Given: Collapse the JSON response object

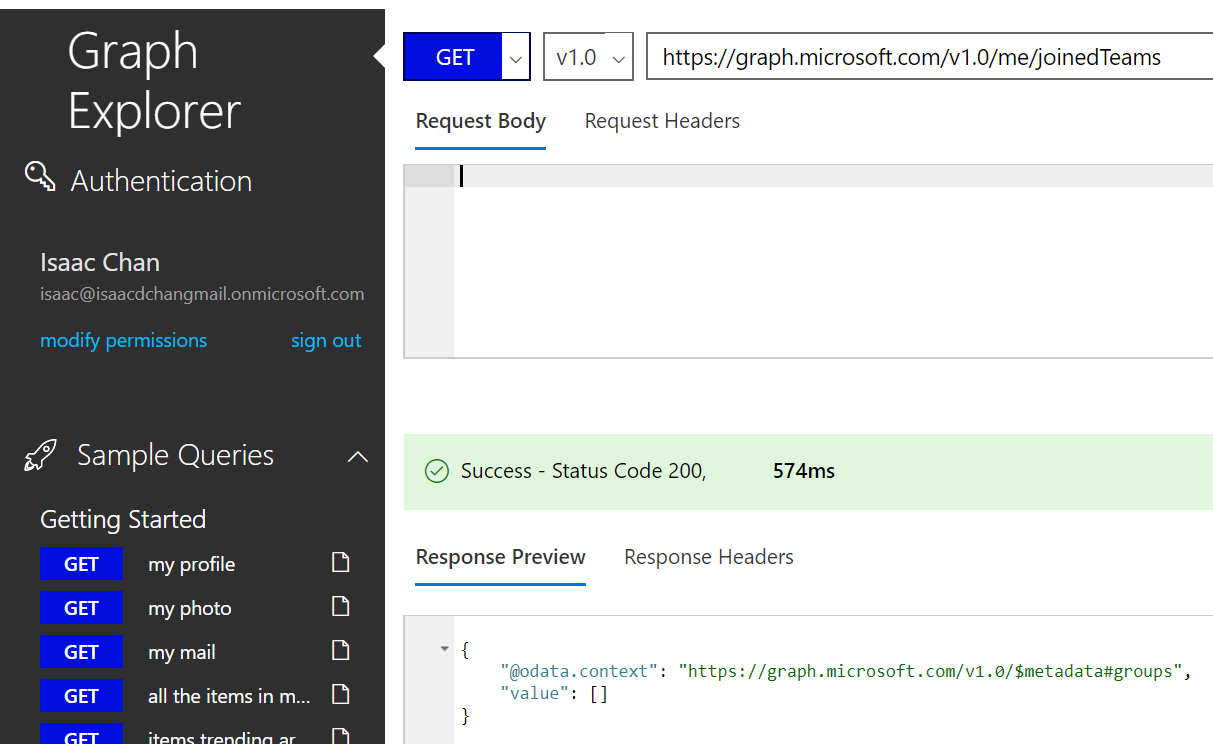Looking at the screenshot, I should 444,648.
